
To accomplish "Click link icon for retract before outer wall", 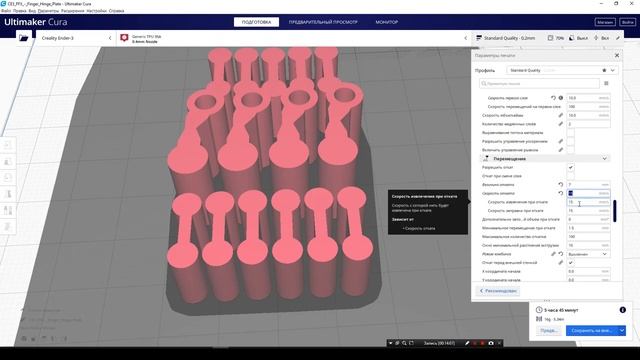I will pyautogui.click(x=560, y=262).
